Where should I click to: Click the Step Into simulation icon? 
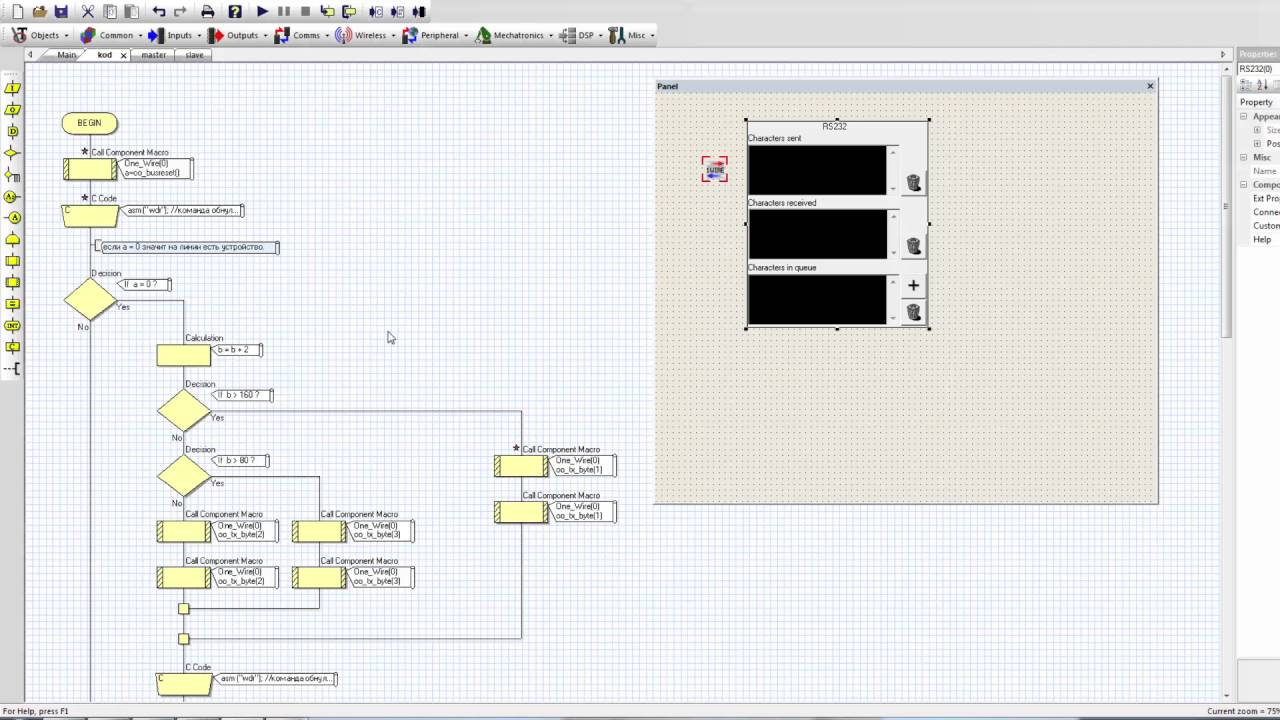pyautogui.click(x=327, y=12)
